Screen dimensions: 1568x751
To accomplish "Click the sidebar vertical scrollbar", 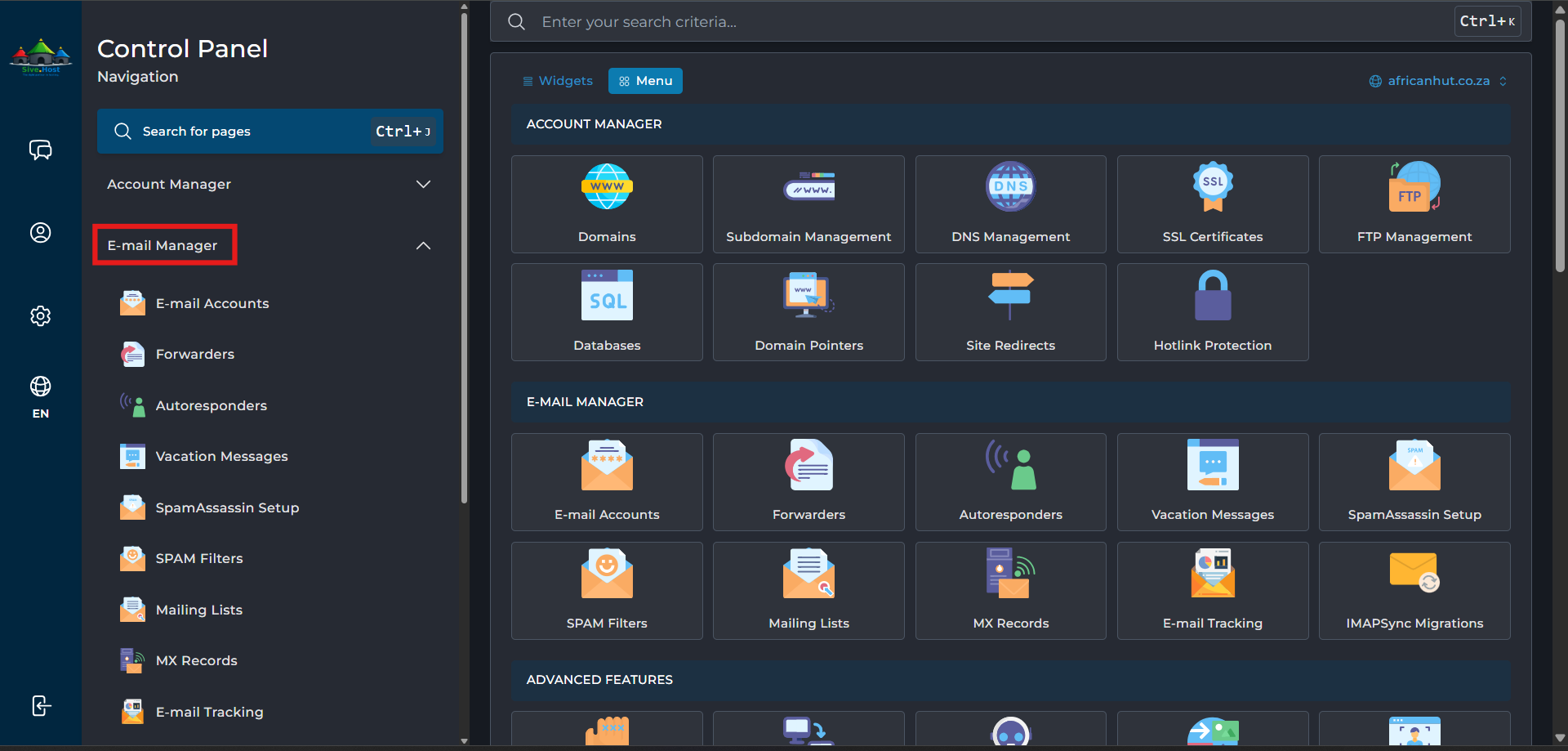I will (x=464, y=258).
